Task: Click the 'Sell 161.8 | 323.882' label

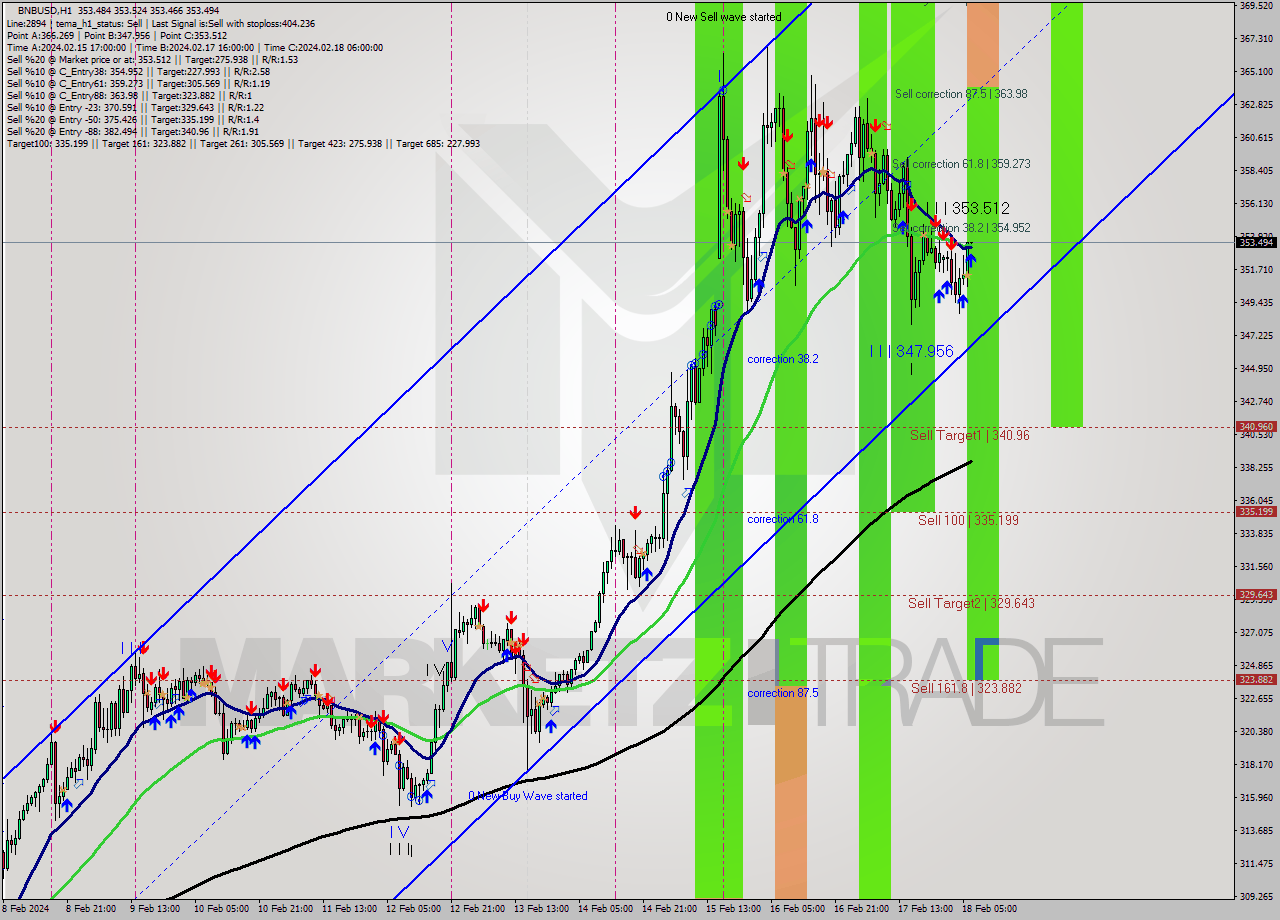Action: tap(966, 688)
